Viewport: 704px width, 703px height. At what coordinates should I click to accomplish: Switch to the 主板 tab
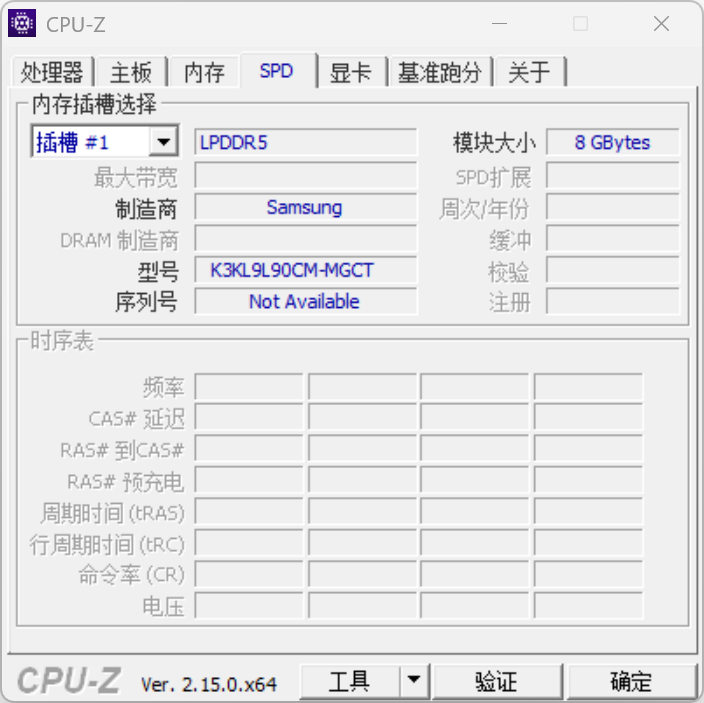tap(131, 72)
